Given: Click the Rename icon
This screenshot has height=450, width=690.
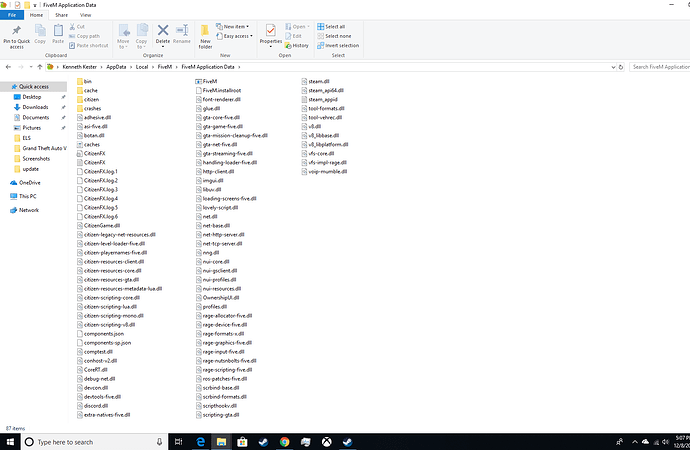Looking at the screenshot, I should 182,30.
